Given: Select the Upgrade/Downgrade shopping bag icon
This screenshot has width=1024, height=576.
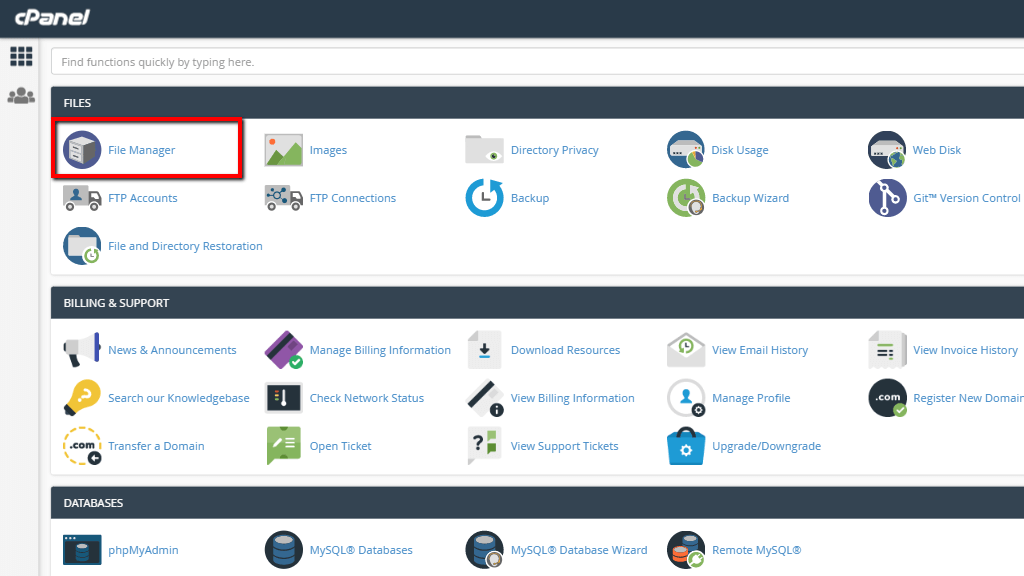Looking at the screenshot, I should 686,446.
